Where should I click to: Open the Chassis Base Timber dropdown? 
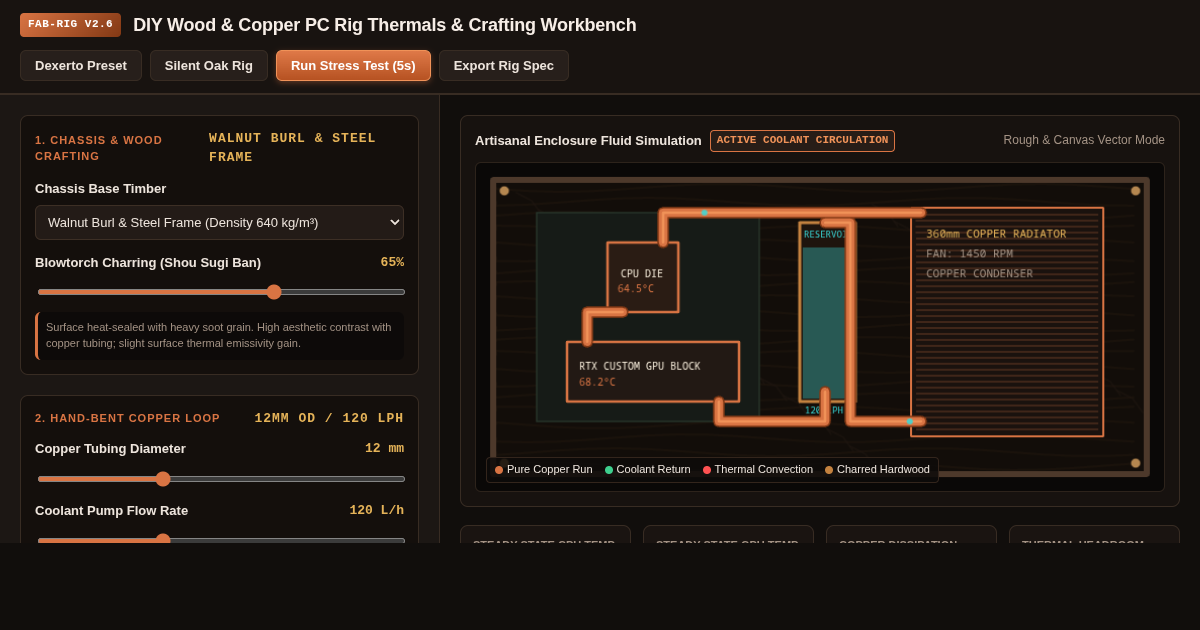coord(219,222)
